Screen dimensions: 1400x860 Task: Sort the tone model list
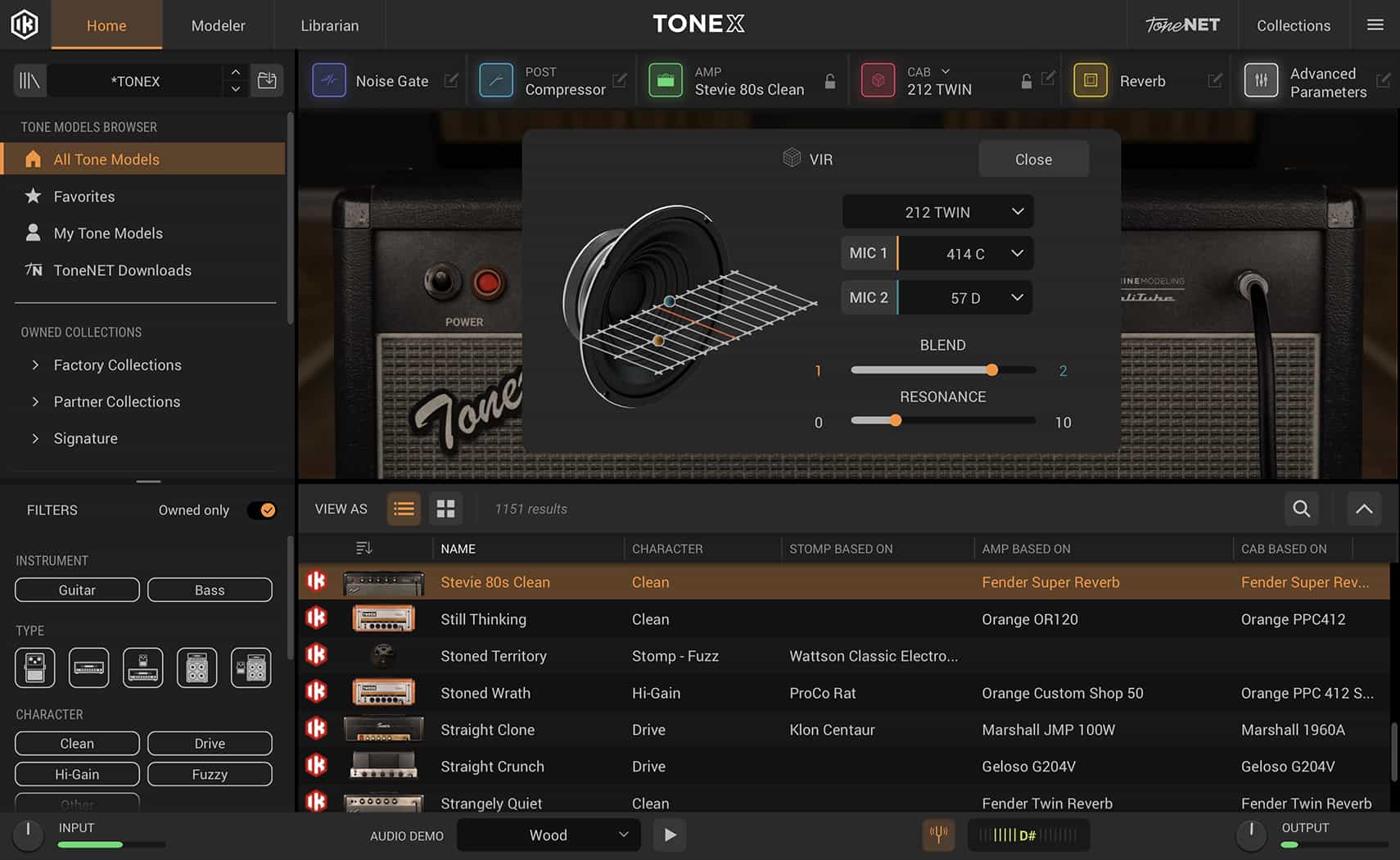(x=364, y=548)
